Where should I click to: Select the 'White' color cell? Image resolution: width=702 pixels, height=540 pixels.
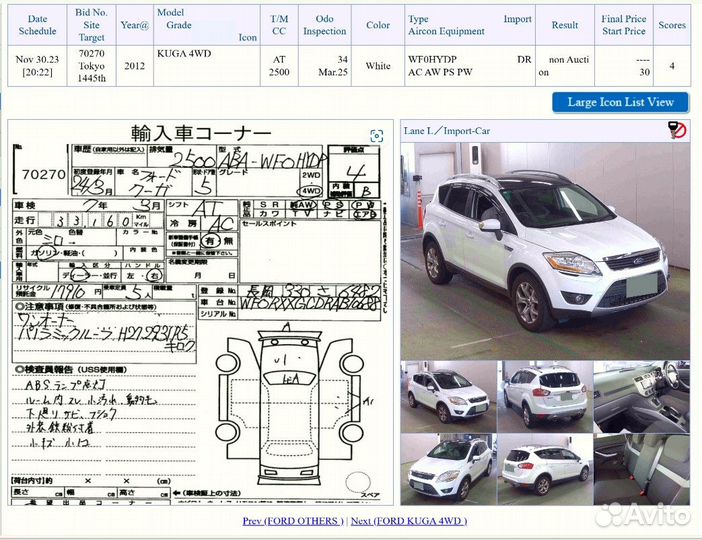[x=378, y=66]
